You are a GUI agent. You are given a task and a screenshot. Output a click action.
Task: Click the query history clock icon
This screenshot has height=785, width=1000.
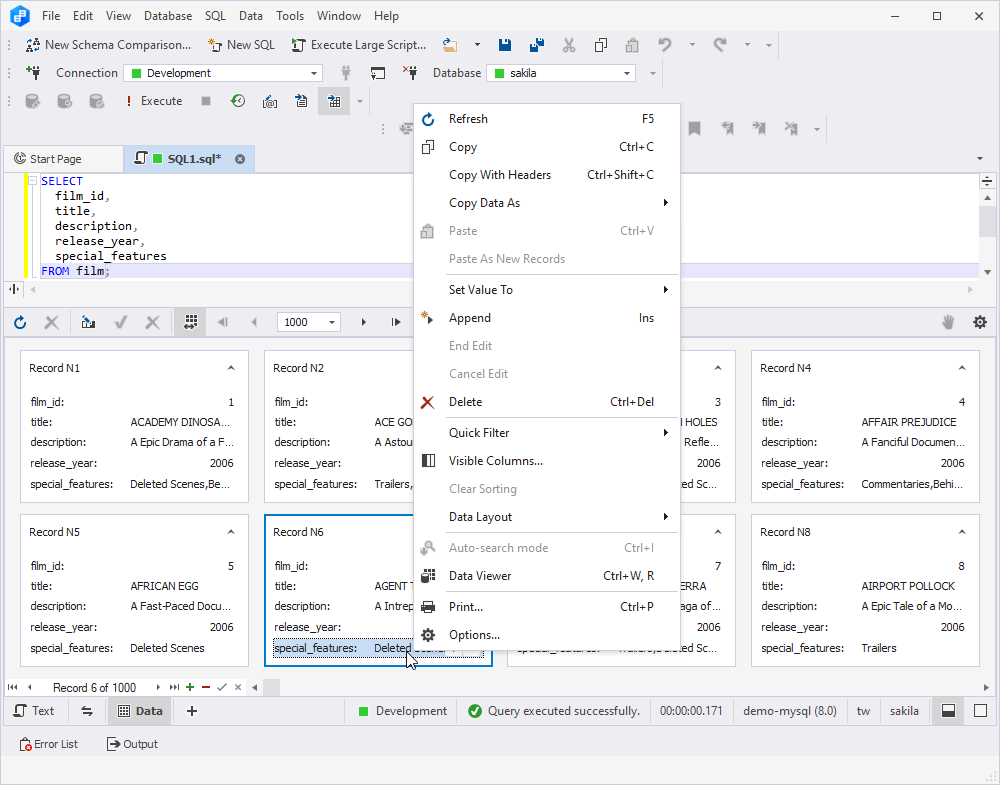click(x=238, y=101)
